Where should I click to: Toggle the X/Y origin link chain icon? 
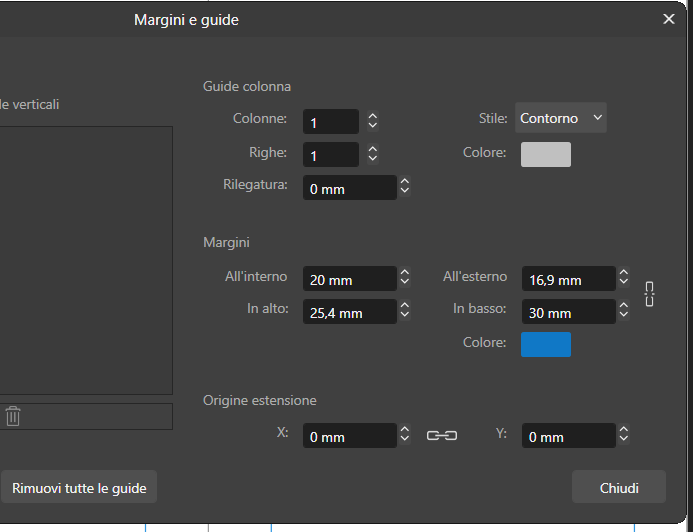click(x=442, y=436)
